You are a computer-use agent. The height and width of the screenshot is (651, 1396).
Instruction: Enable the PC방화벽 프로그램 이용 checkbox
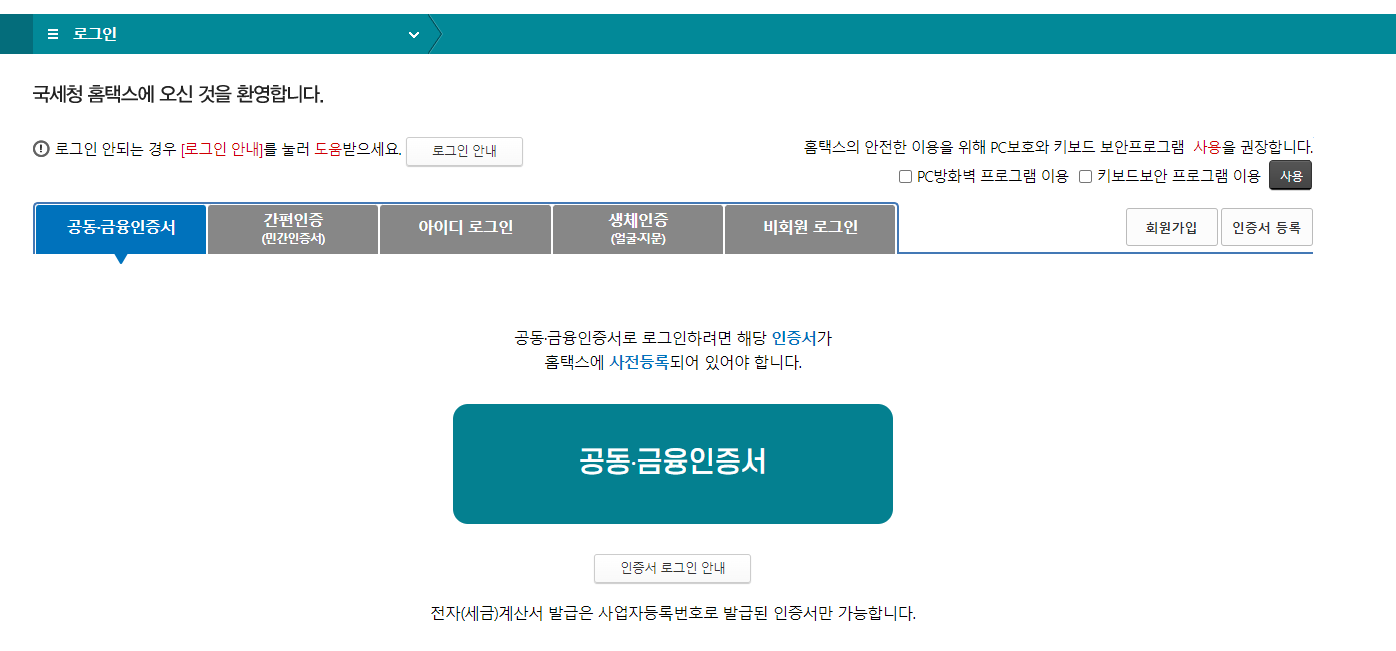905,177
